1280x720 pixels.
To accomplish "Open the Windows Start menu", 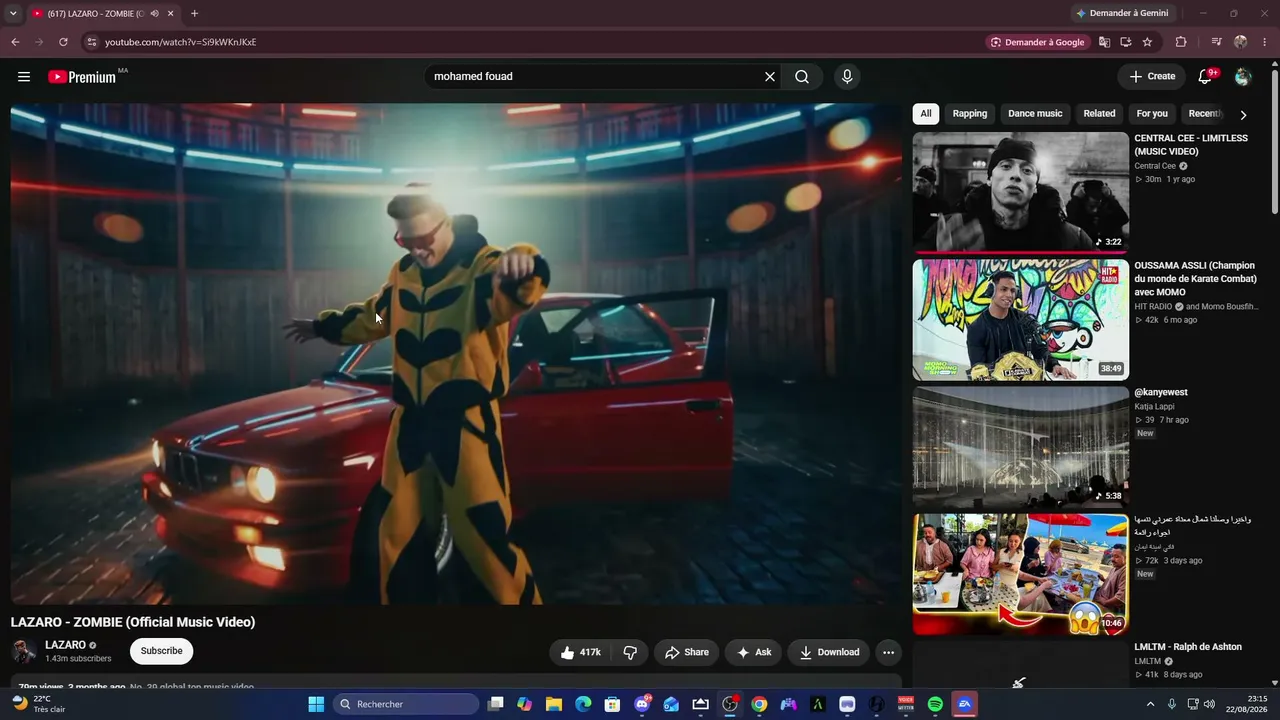I will [x=316, y=704].
